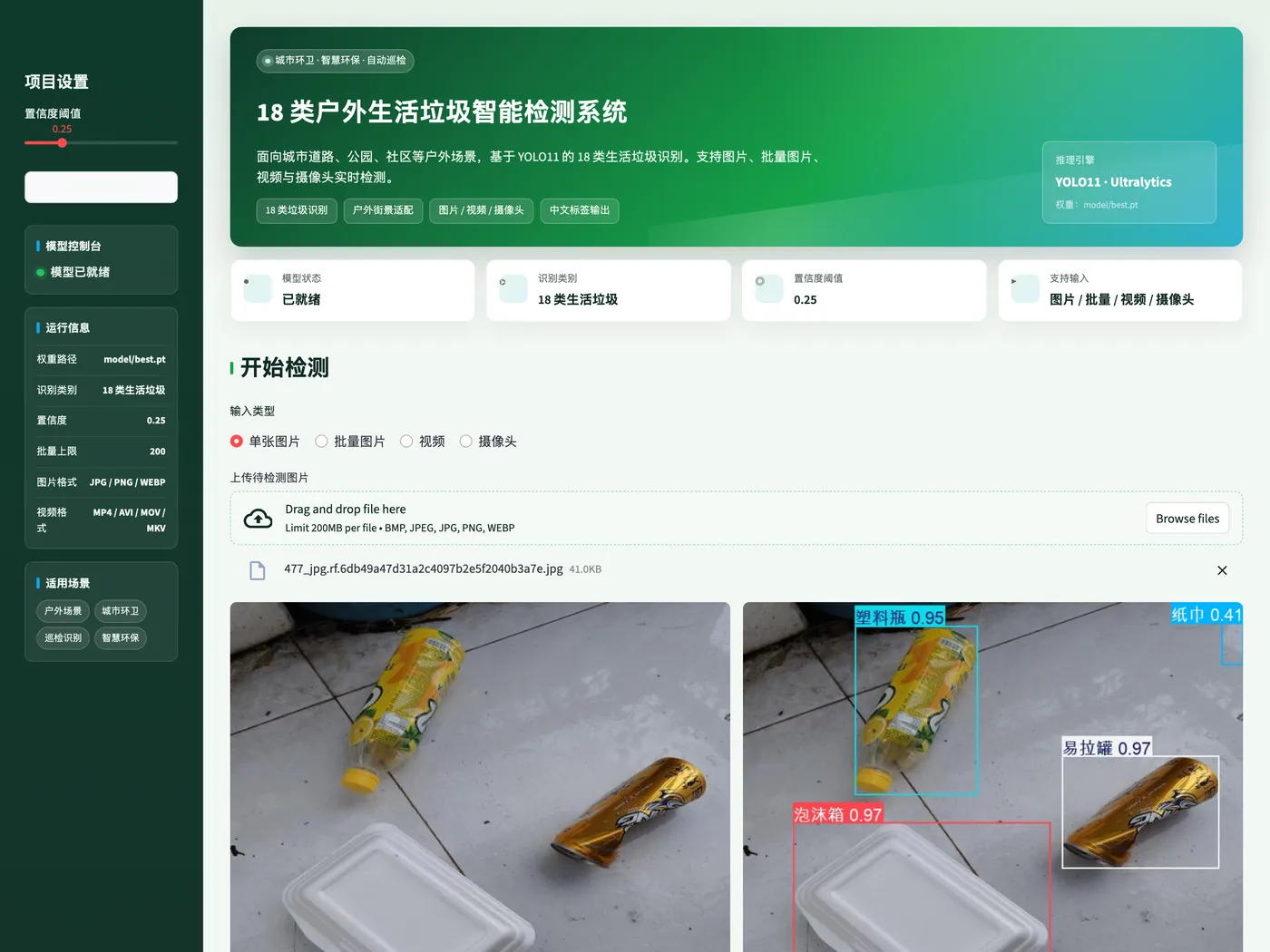
Task: Click the 中文标签输出 tag
Action: tap(580, 210)
